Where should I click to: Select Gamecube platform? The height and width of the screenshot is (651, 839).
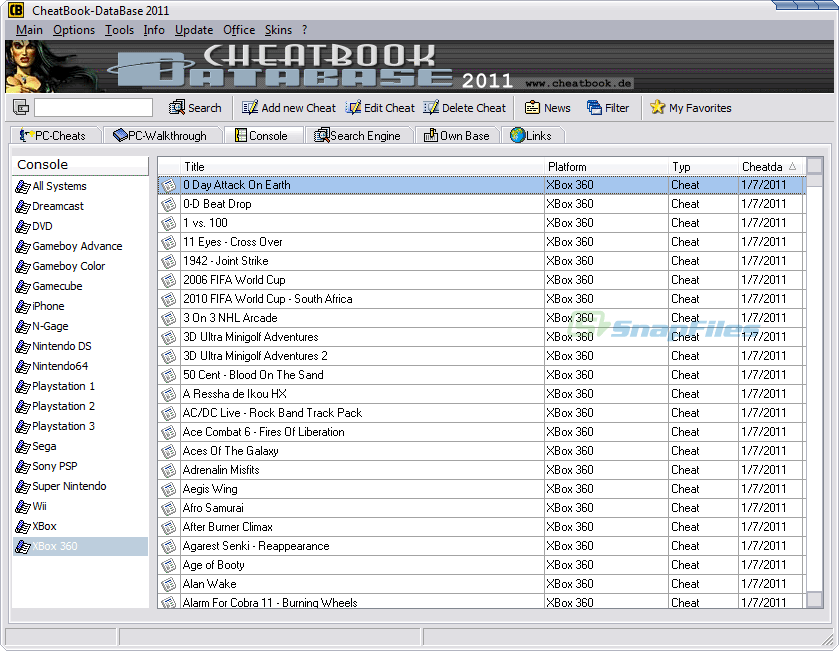80,286
